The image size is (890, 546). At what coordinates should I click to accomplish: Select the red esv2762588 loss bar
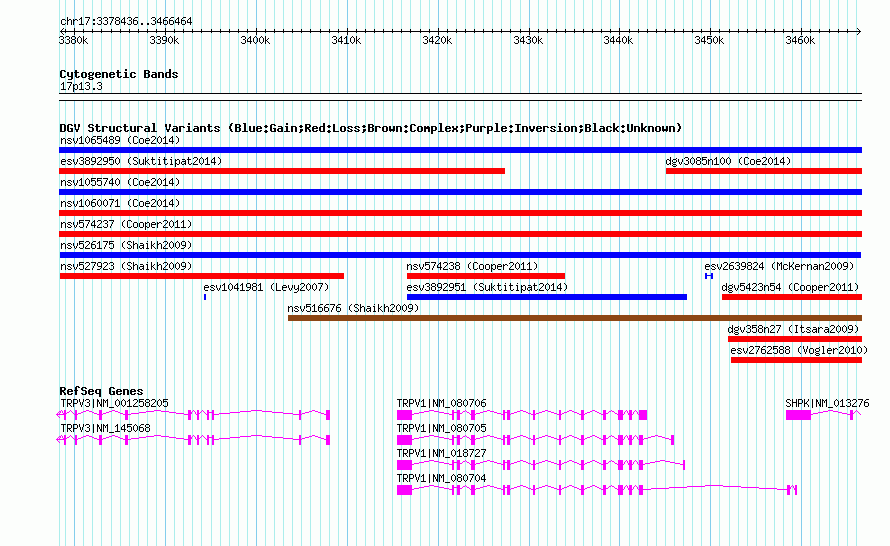796,360
